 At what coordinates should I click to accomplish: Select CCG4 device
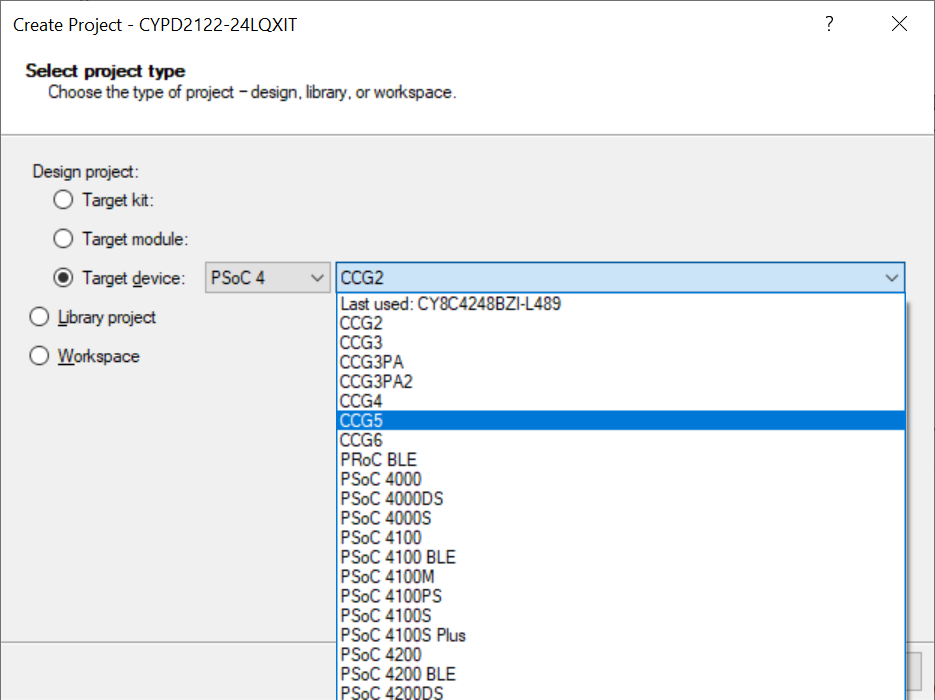[x=360, y=400]
